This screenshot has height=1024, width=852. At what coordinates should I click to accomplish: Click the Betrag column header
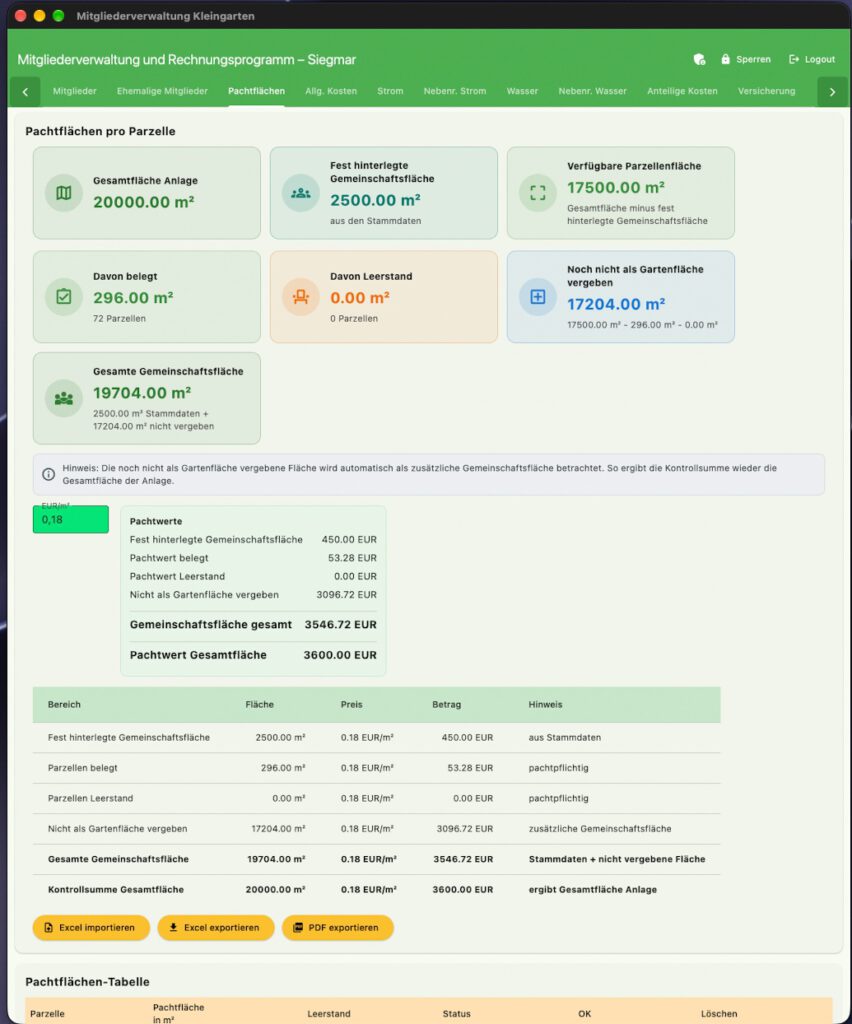coord(447,705)
